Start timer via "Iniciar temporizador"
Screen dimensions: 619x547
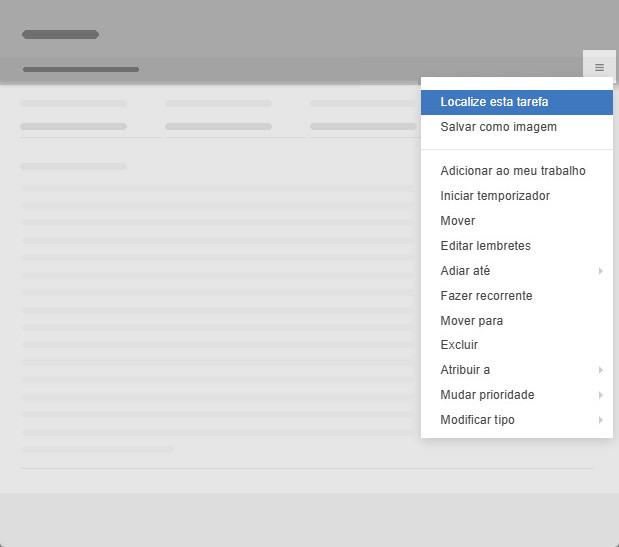pos(517,196)
